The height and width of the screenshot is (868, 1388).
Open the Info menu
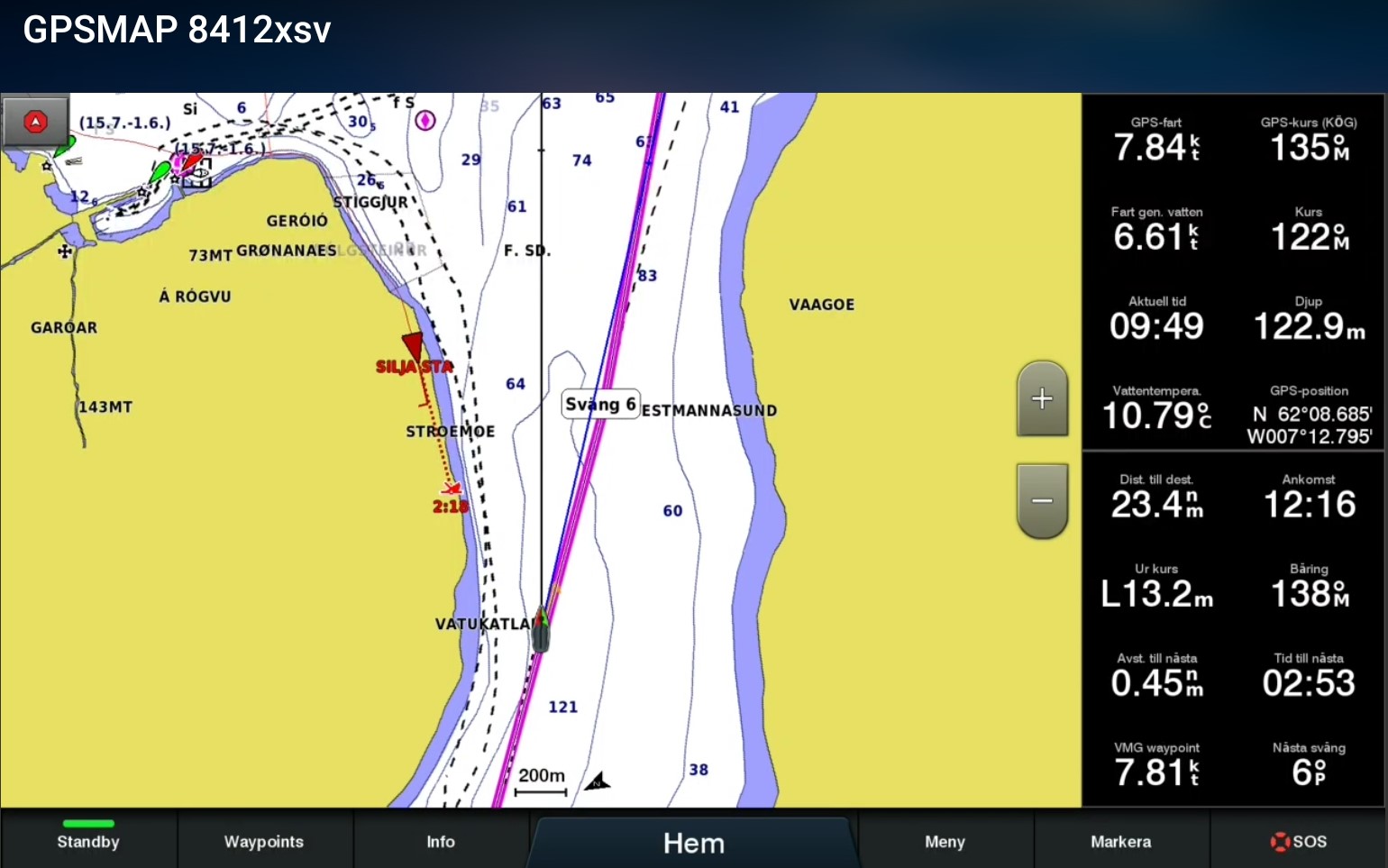[x=441, y=841]
